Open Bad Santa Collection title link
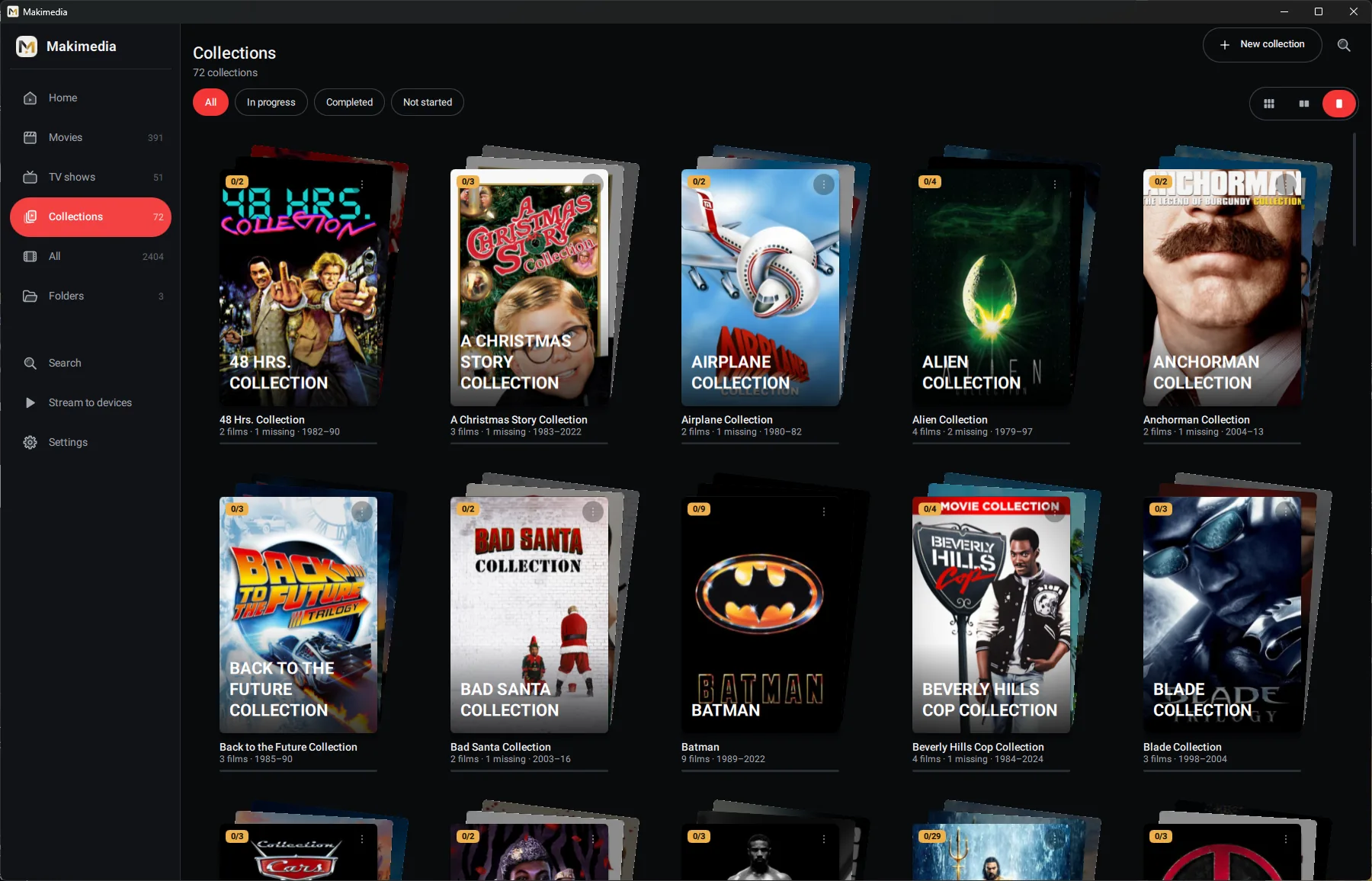 (x=501, y=748)
